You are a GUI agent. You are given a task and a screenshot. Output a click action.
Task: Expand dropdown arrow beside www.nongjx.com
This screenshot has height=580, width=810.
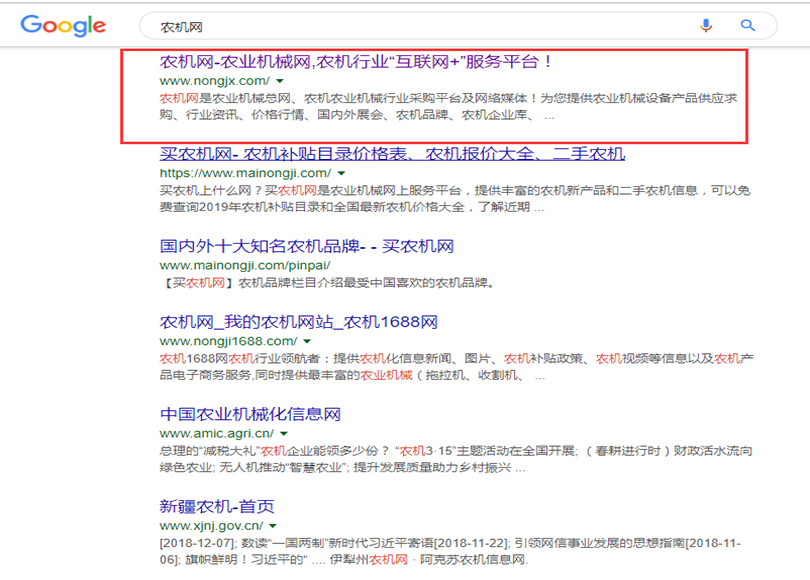[281, 81]
